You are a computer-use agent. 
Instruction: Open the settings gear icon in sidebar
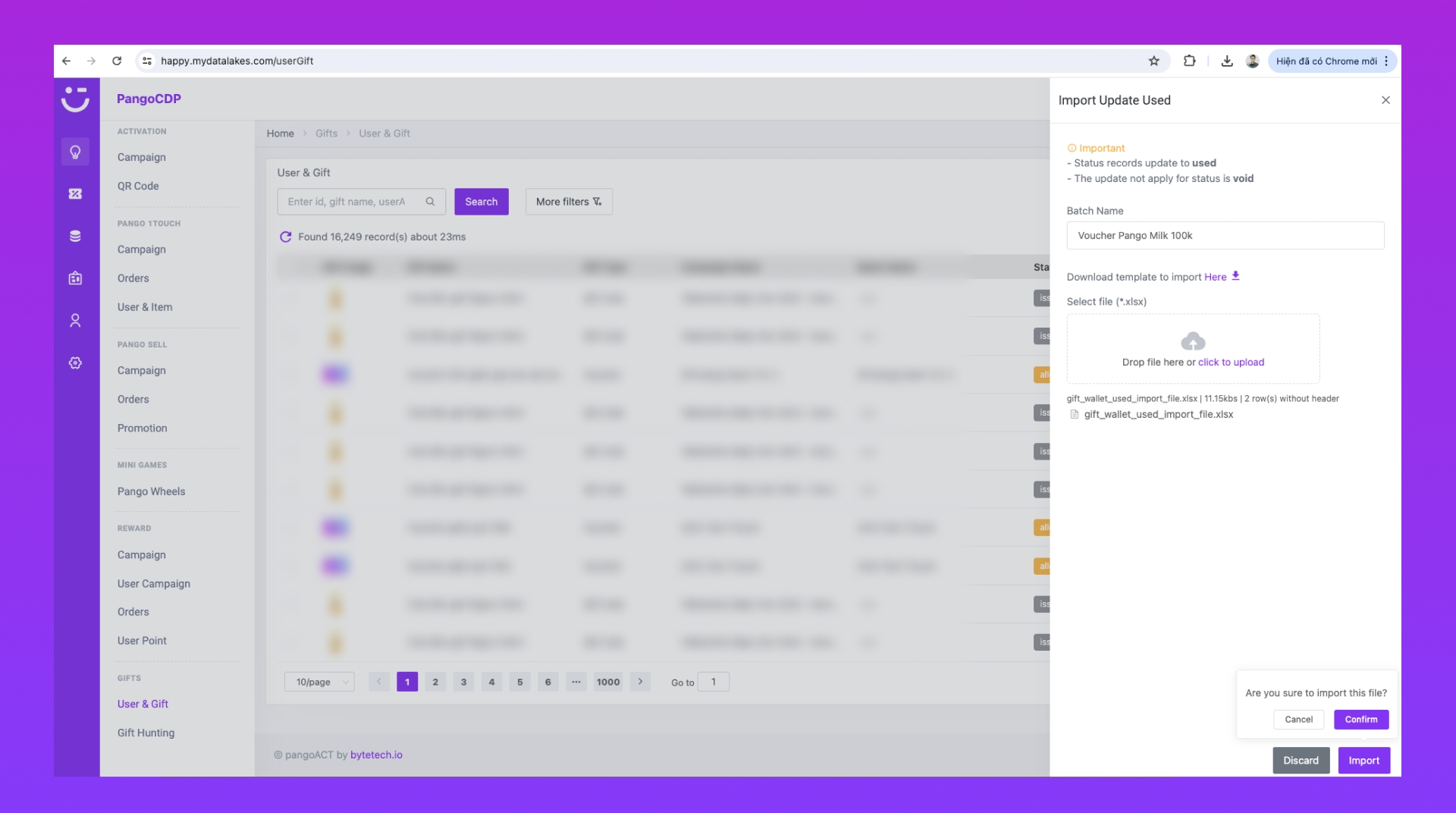coord(75,363)
